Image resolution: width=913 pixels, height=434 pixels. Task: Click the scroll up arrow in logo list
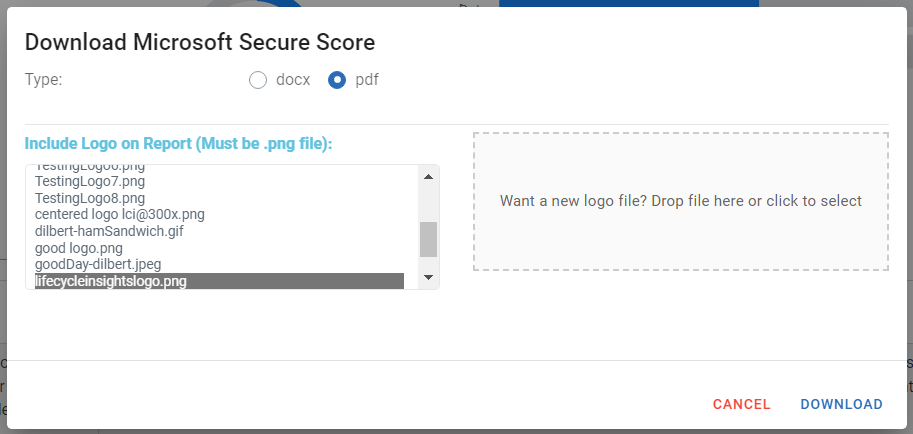429,177
